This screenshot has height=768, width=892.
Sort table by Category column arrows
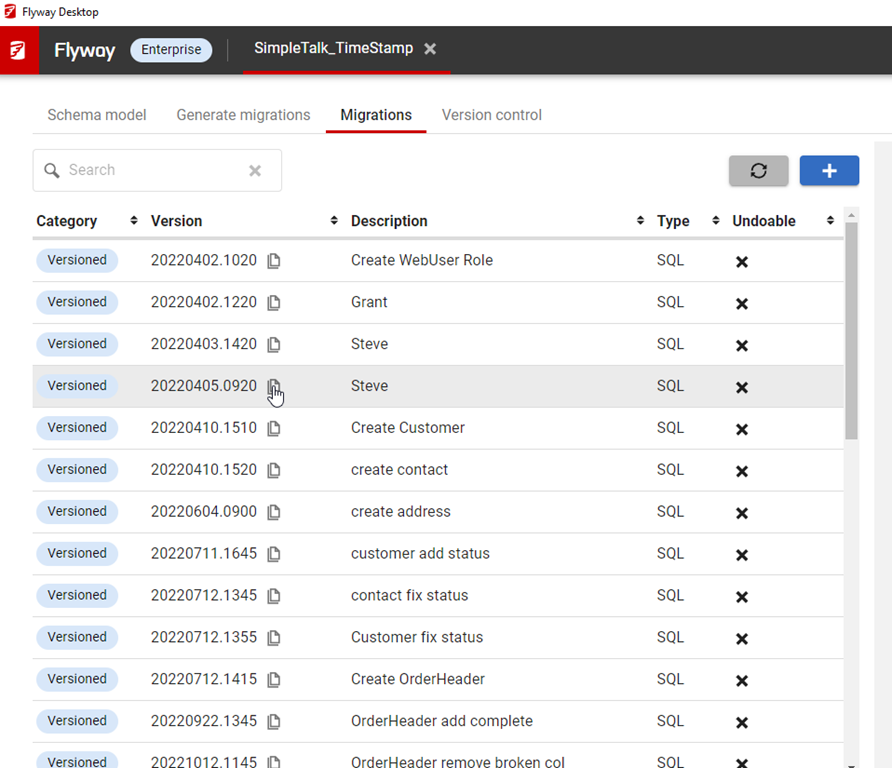click(134, 221)
